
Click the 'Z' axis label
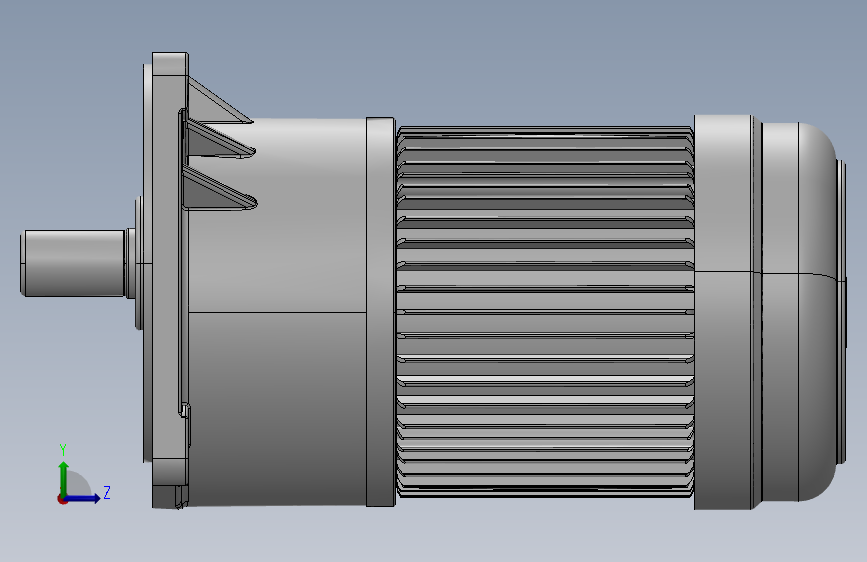(x=107, y=492)
